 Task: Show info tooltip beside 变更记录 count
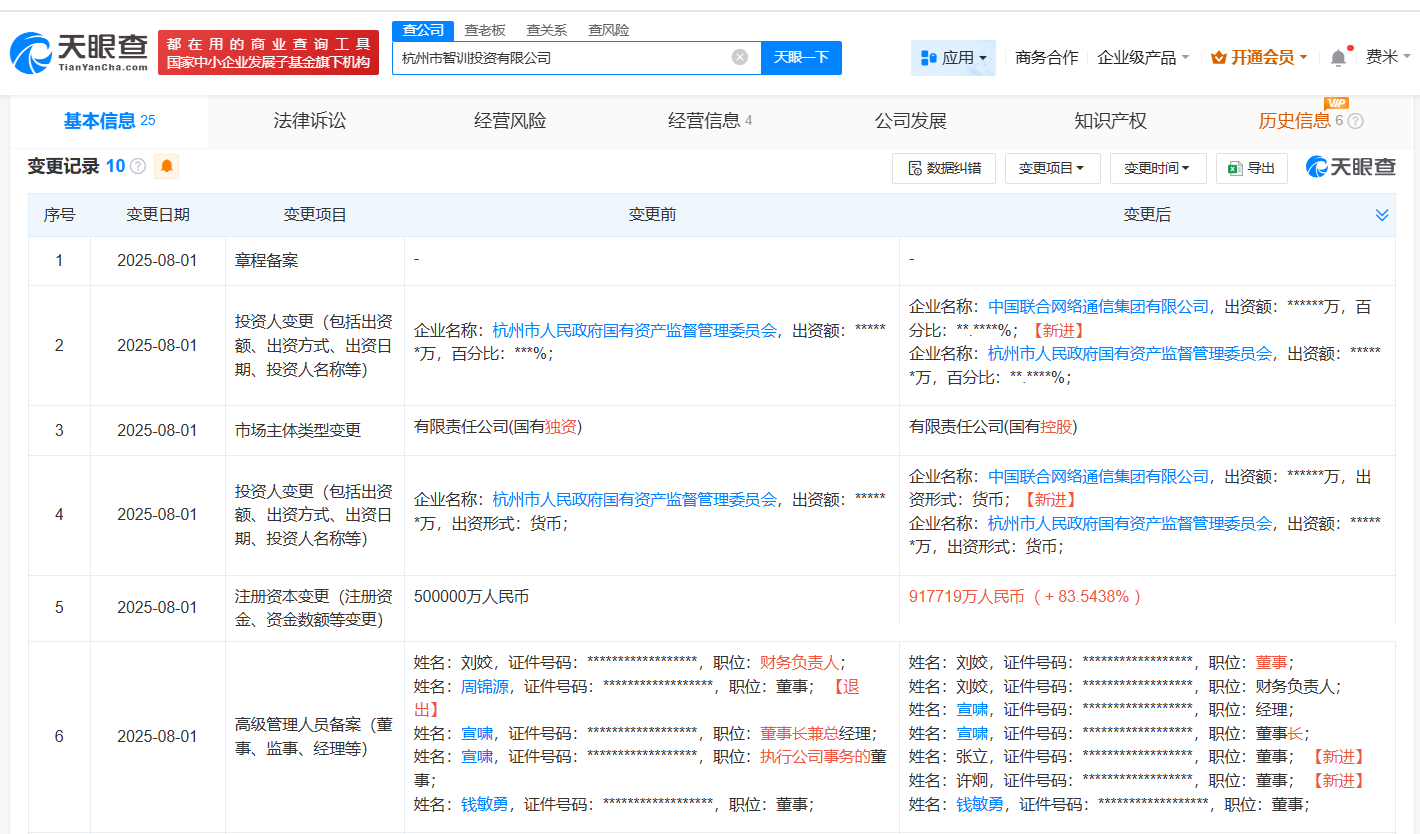point(138,166)
